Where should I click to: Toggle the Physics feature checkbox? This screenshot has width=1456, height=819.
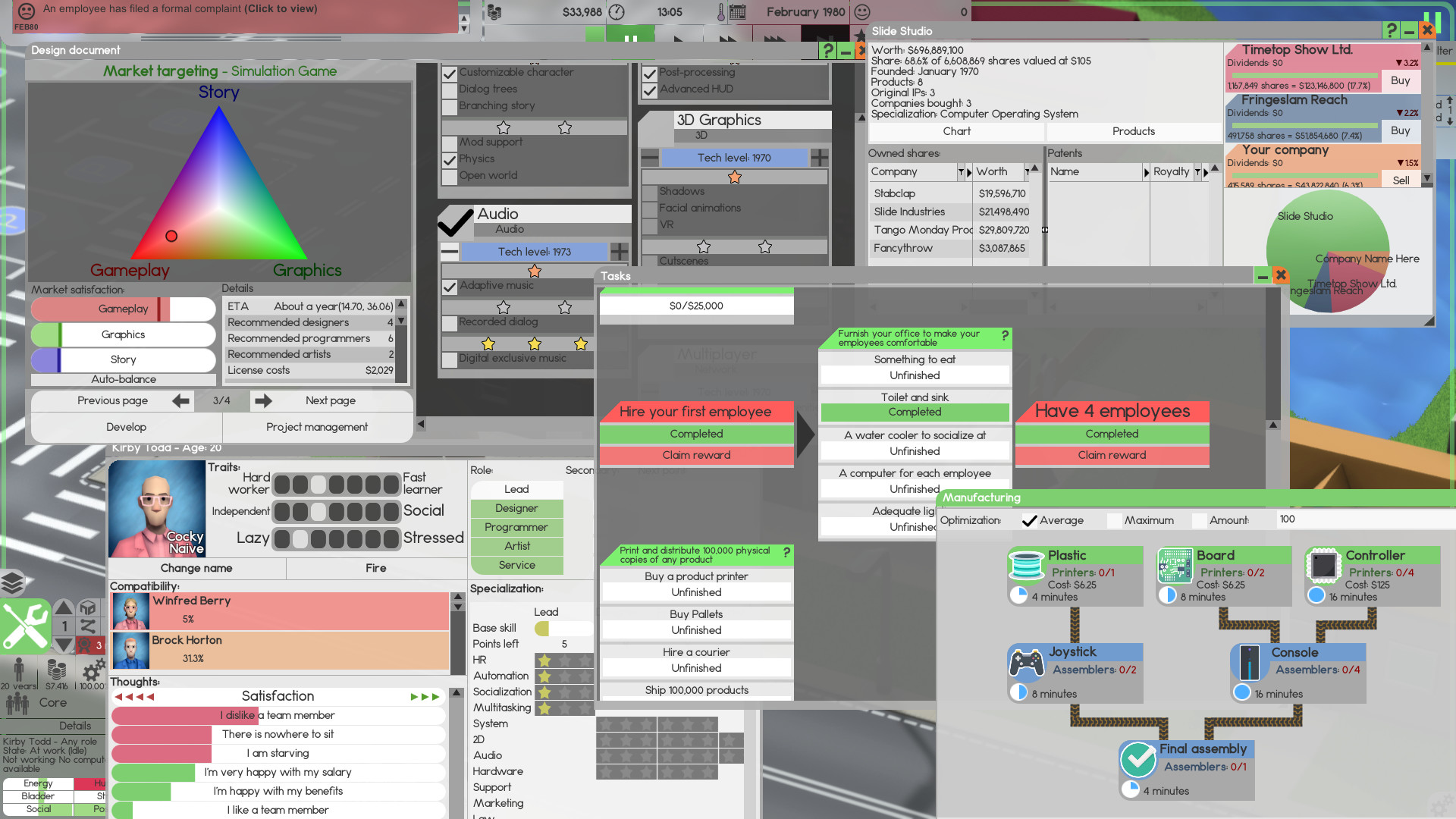click(x=450, y=160)
